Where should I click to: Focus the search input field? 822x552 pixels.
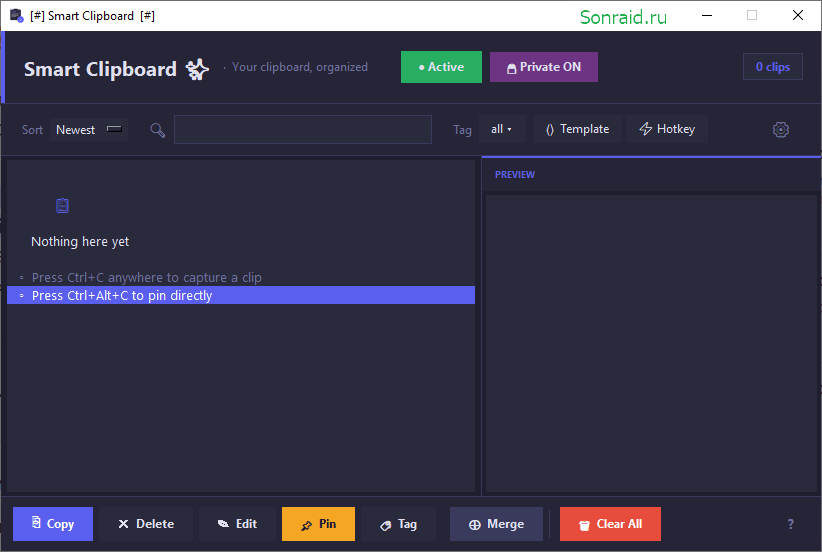pos(303,129)
